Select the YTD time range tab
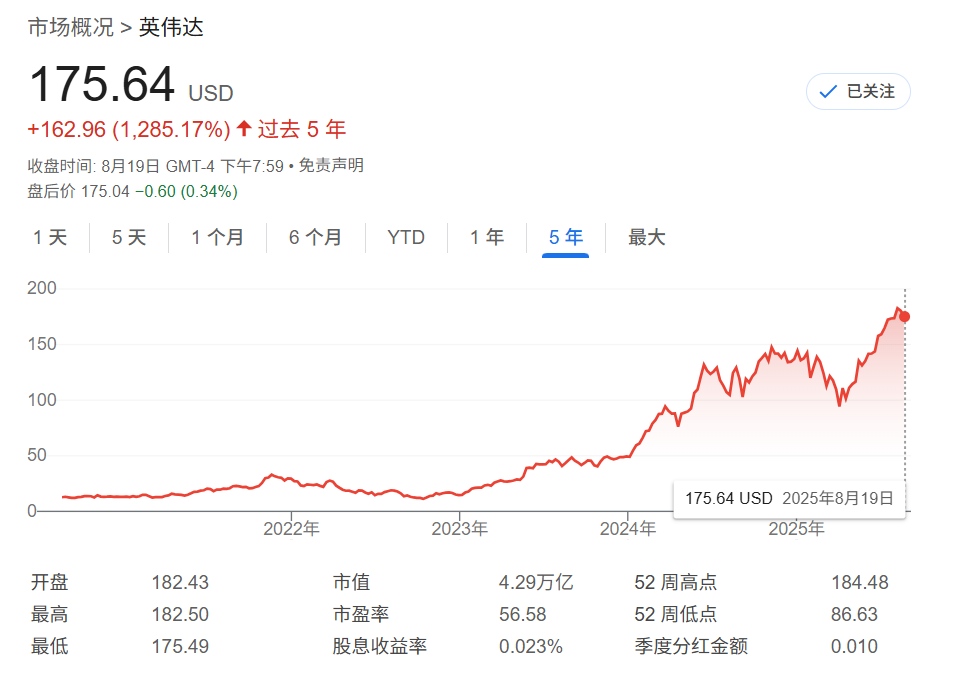This screenshot has width=964, height=682. [x=406, y=237]
